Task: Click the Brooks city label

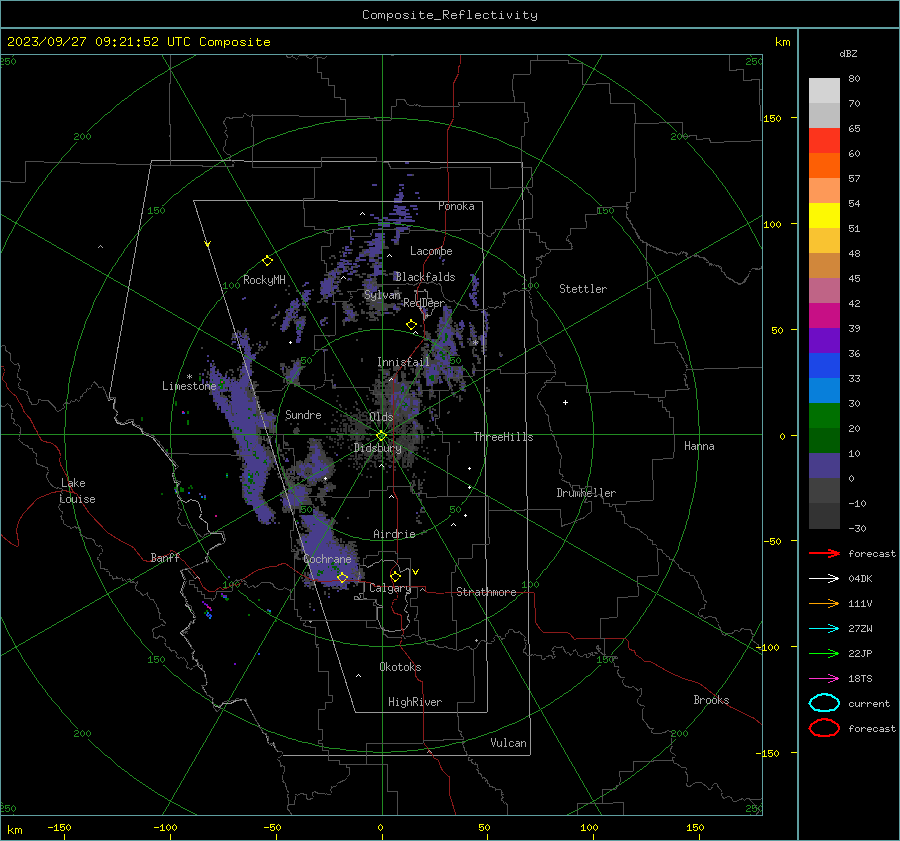Action: [711, 700]
